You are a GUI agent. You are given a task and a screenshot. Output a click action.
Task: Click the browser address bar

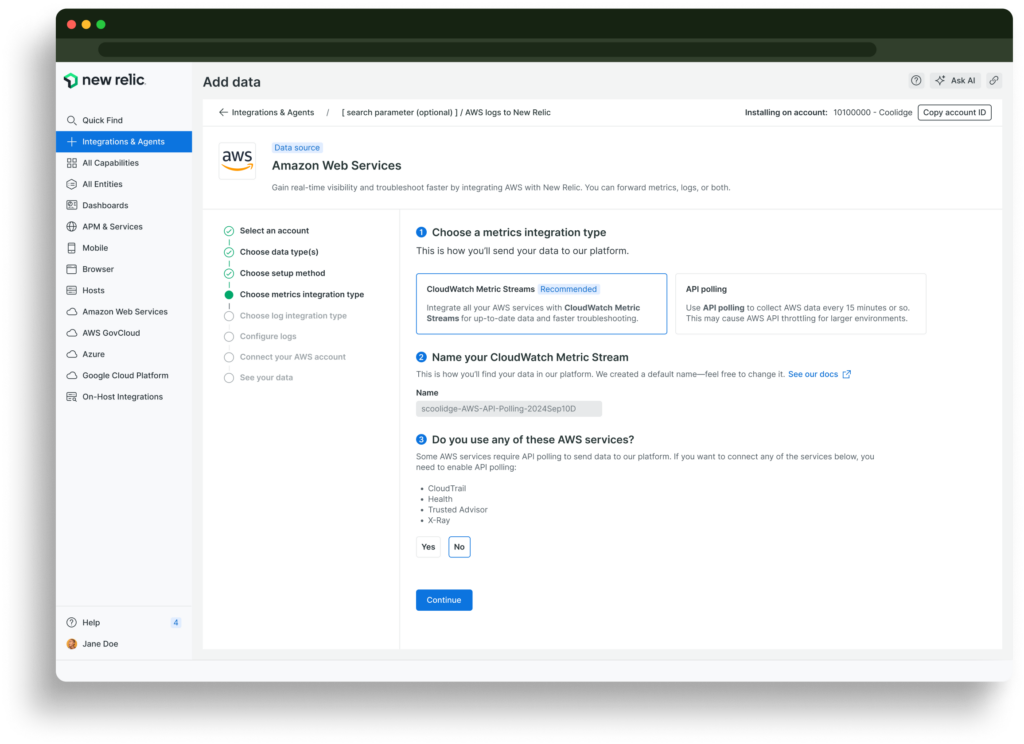click(487, 50)
